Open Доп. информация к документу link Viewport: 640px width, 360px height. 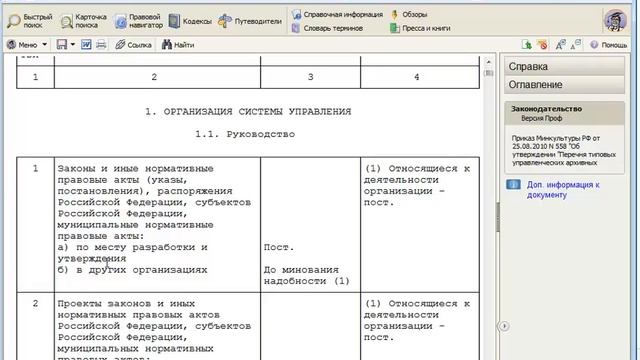[x=563, y=190]
